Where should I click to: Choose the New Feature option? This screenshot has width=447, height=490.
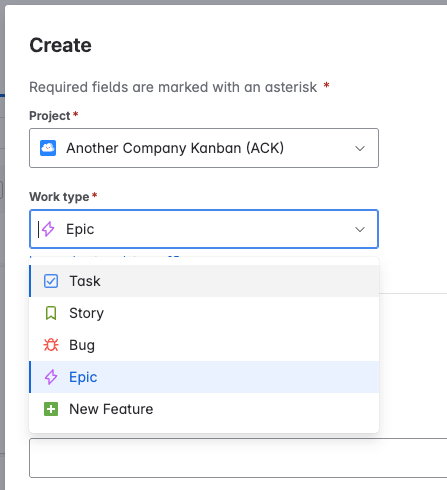point(204,409)
